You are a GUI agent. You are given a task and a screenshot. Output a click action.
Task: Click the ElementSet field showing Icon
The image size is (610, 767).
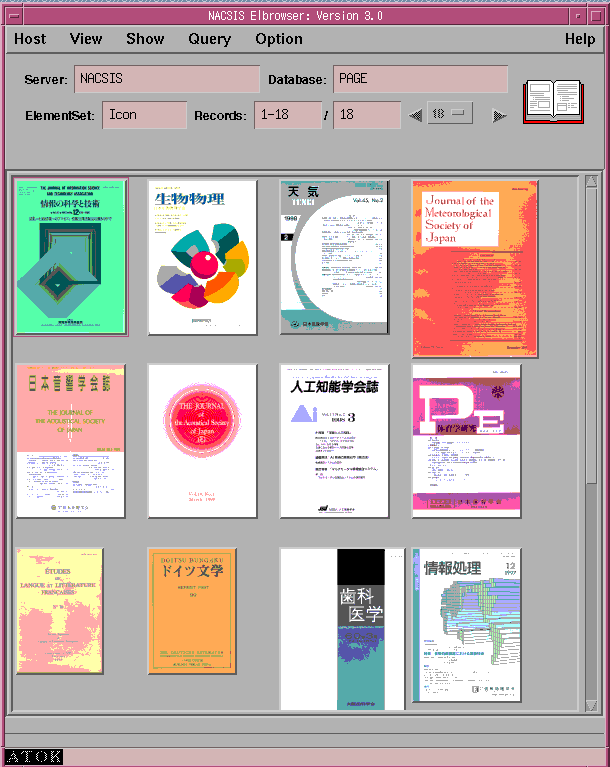144,115
